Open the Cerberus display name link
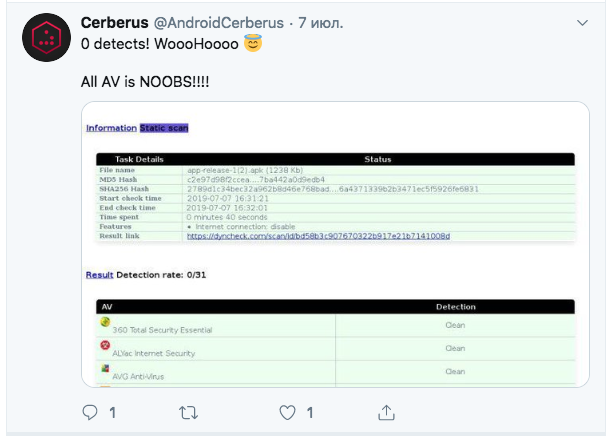This screenshot has height=436, width=609. coord(115,22)
